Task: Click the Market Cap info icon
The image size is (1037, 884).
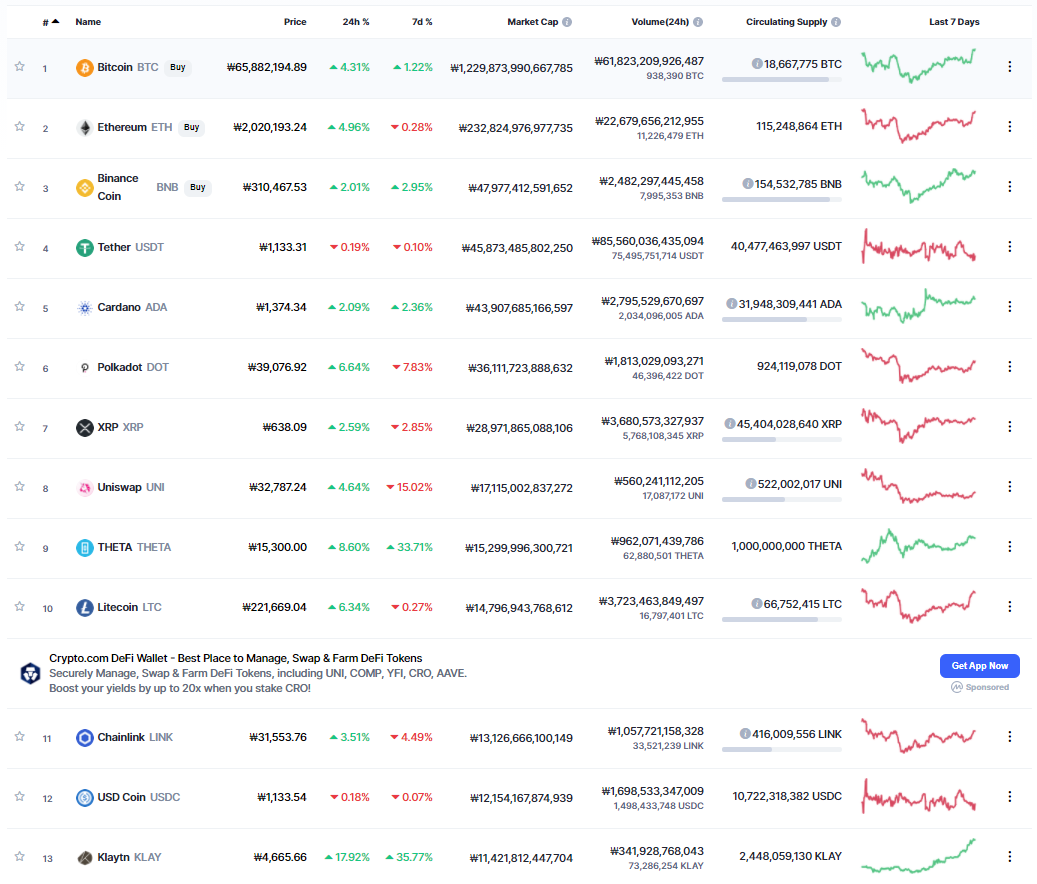Action: pos(567,22)
